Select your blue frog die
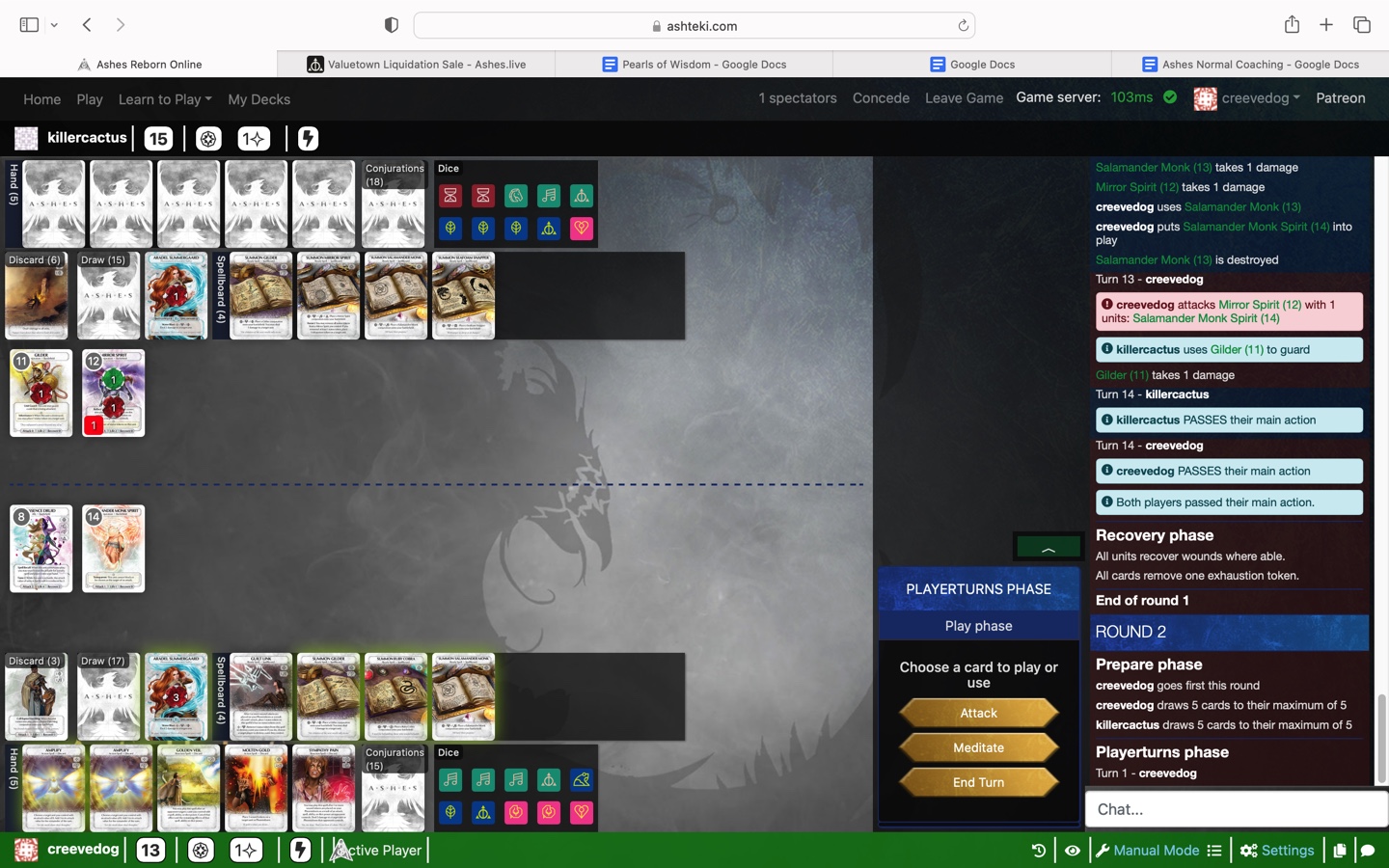The width and height of the screenshot is (1389, 868). (582, 779)
